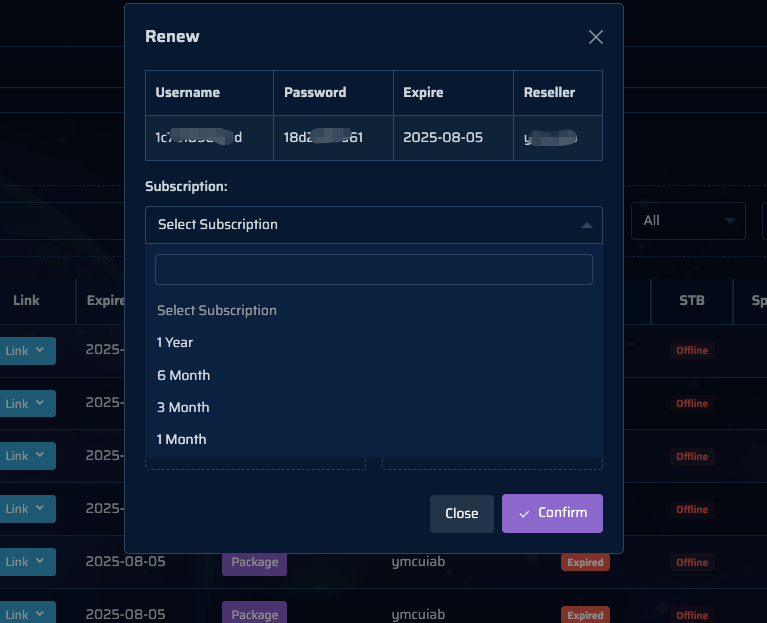Click the STB column header in background table
The height and width of the screenshot is (623, 767).
[x=692, y=300]
